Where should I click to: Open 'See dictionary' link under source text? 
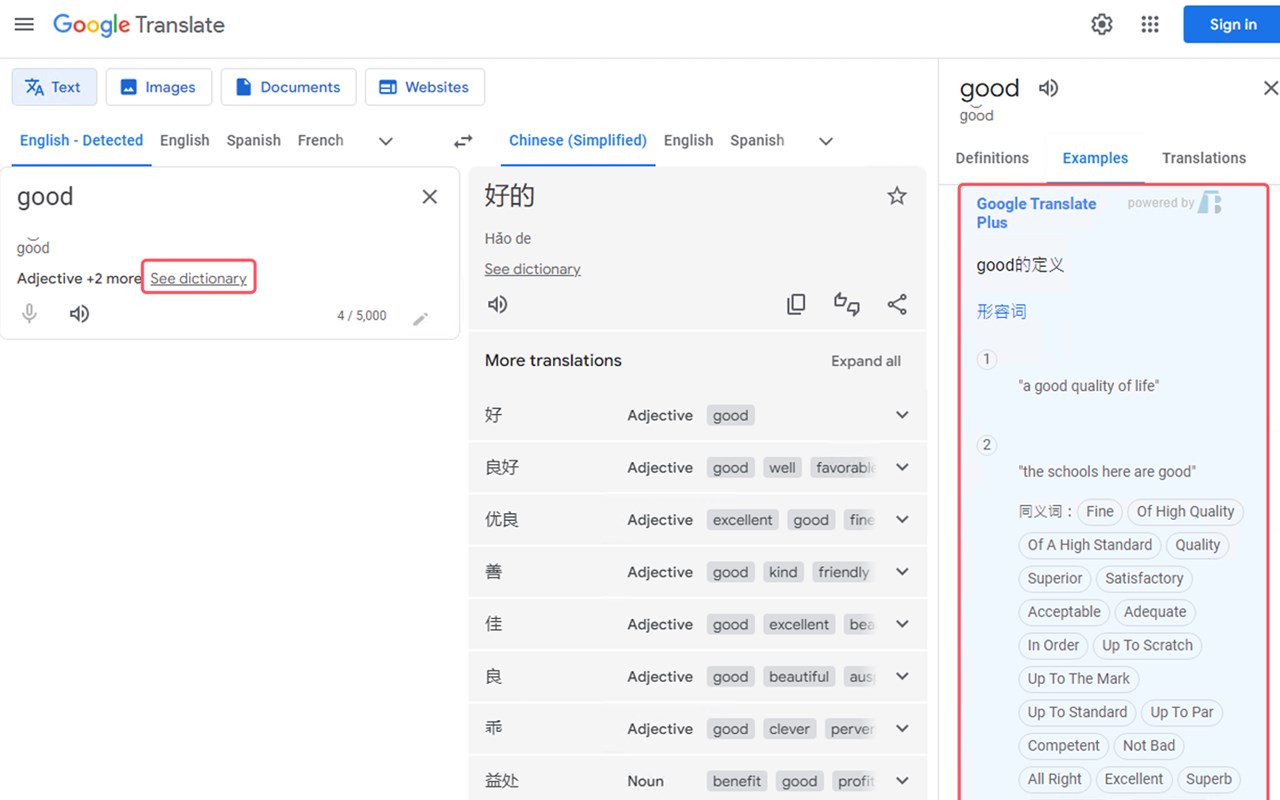(198, 278)
